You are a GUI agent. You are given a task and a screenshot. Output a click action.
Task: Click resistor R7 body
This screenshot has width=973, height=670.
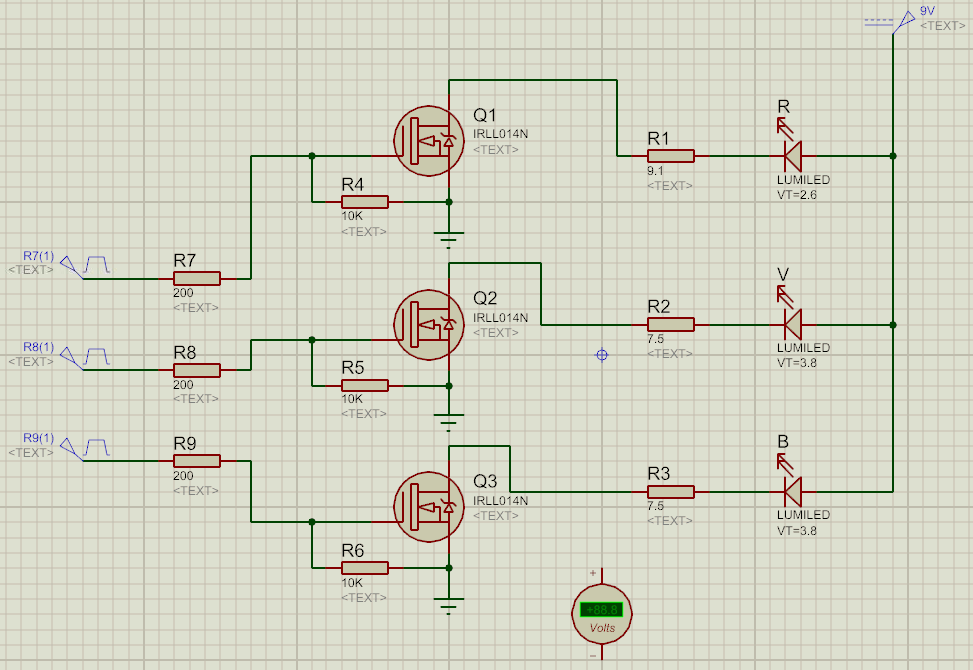(197, 279)
